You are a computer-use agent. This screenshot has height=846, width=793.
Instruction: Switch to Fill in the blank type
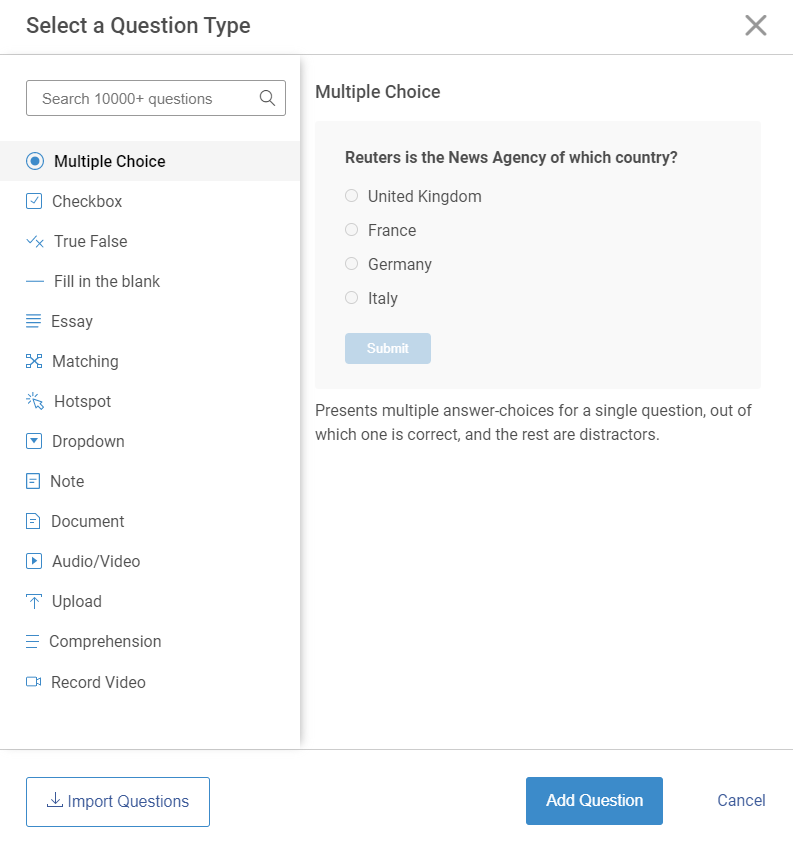106,281
